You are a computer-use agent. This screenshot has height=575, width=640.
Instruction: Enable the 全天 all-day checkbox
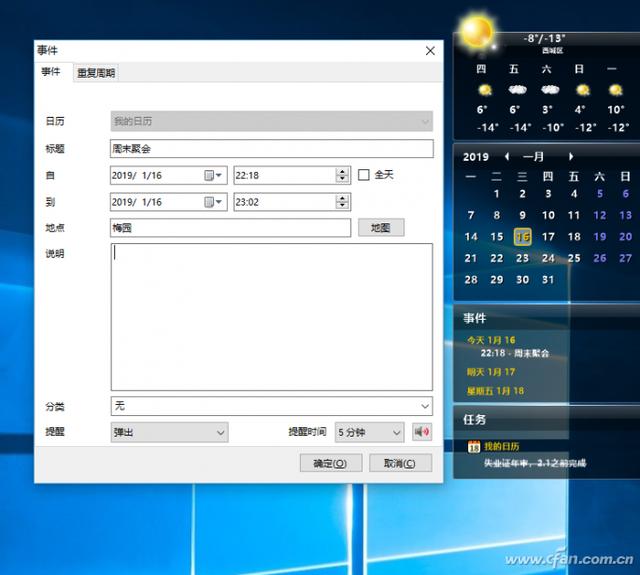click(x=364, y=175)
